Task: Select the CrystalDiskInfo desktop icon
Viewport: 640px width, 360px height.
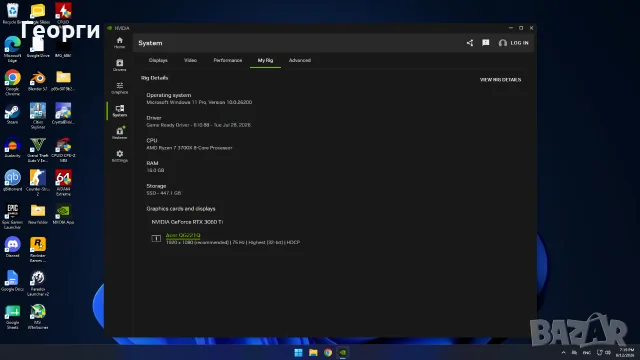Action: tap(63, 114)
